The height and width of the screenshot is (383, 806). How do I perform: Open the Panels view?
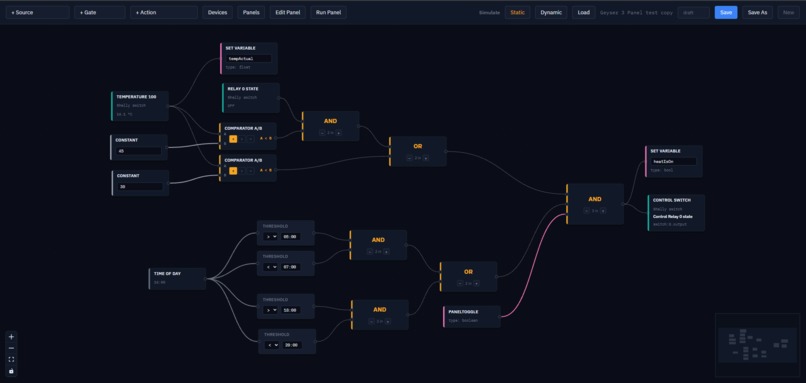click(251, 12)
